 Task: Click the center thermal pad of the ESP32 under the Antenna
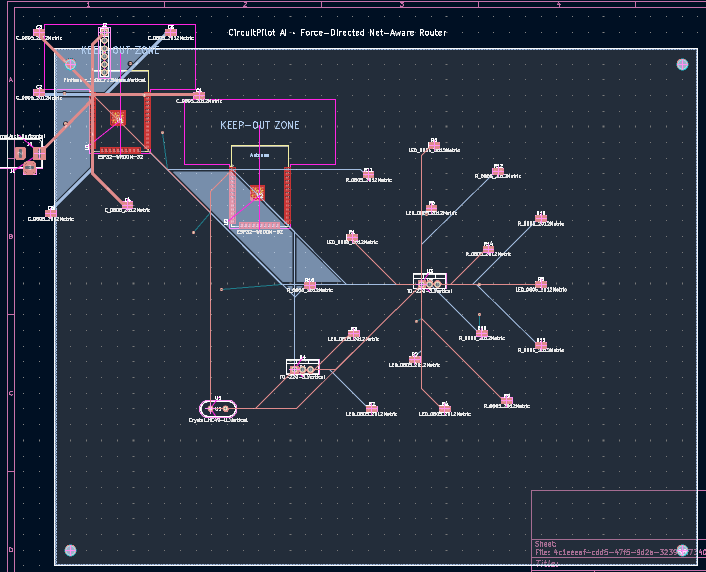(258, 193)
